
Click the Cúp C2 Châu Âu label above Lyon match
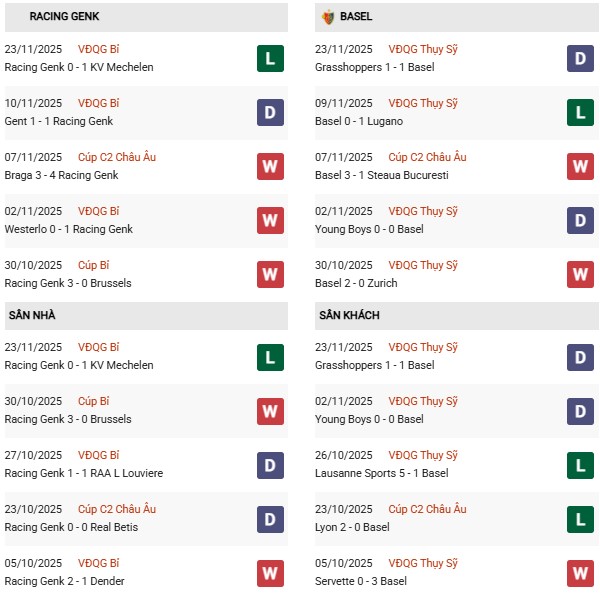tap(427, 509)
